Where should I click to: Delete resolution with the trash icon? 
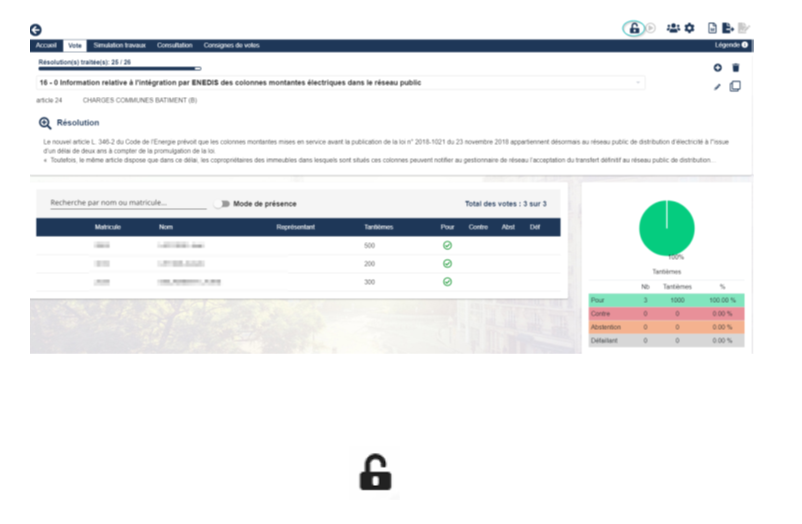click(736, 67)
